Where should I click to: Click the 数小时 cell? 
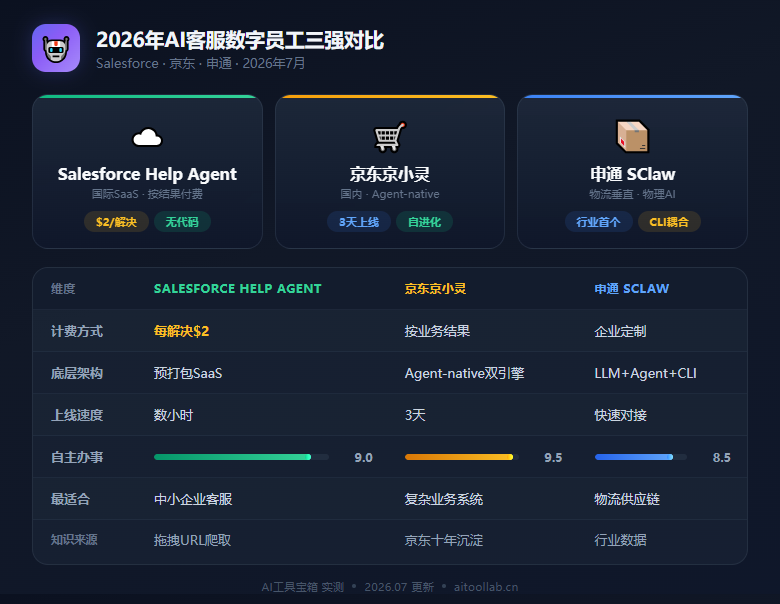tap(173, 415)
